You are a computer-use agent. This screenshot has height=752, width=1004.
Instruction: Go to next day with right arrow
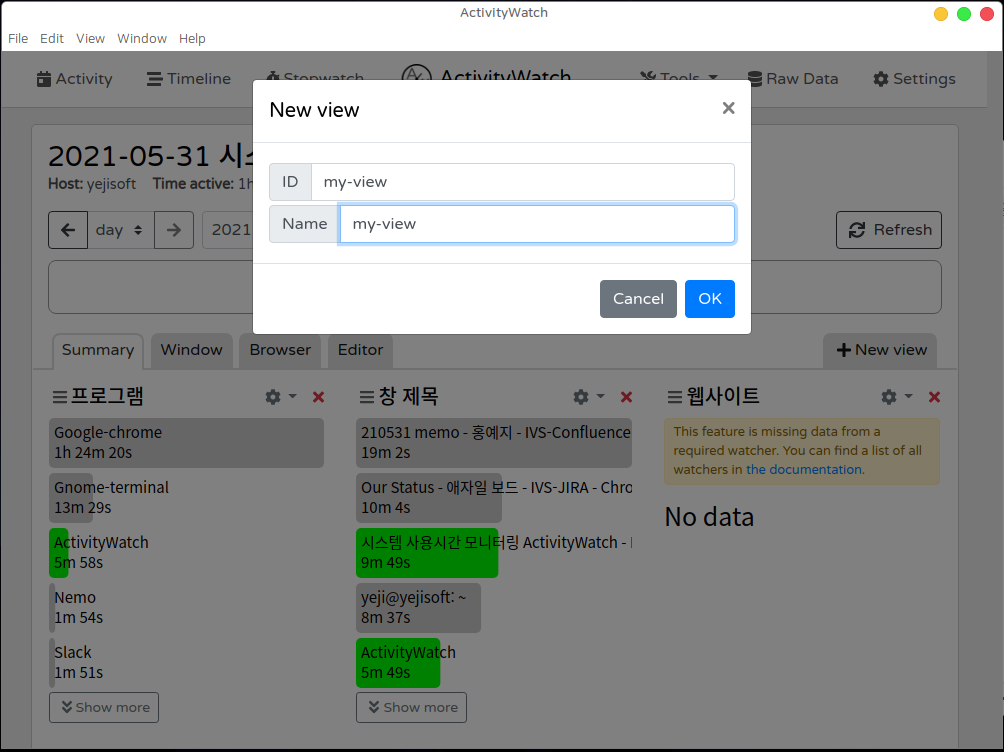[x=174, y=230]
